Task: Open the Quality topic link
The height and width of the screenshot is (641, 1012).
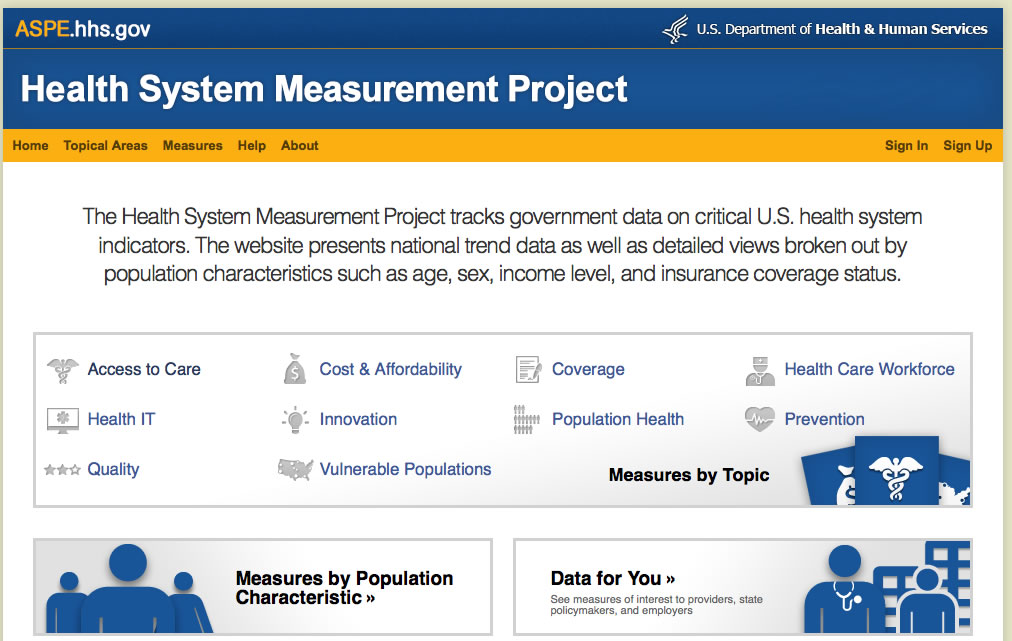Action: [114, 469]
